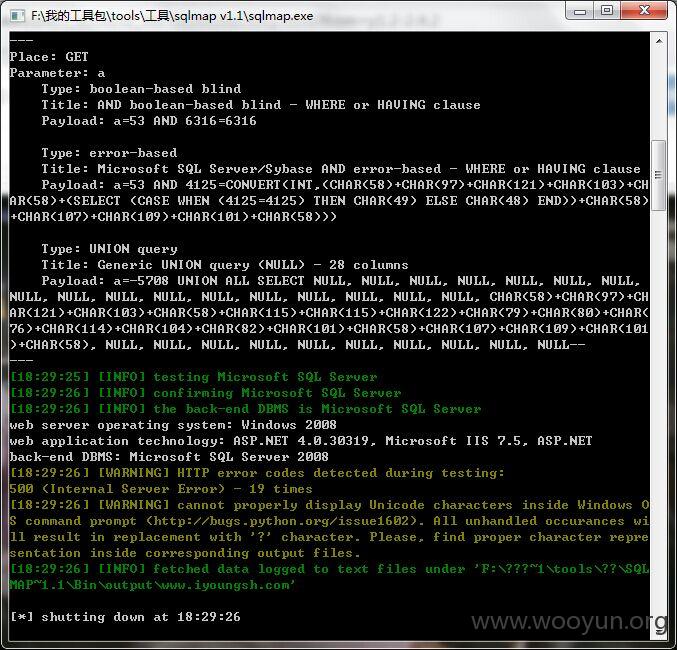Click 'web server operating system: Windows 2008' line
Screen dimensions: 677x650
click(x=173, y=425)
